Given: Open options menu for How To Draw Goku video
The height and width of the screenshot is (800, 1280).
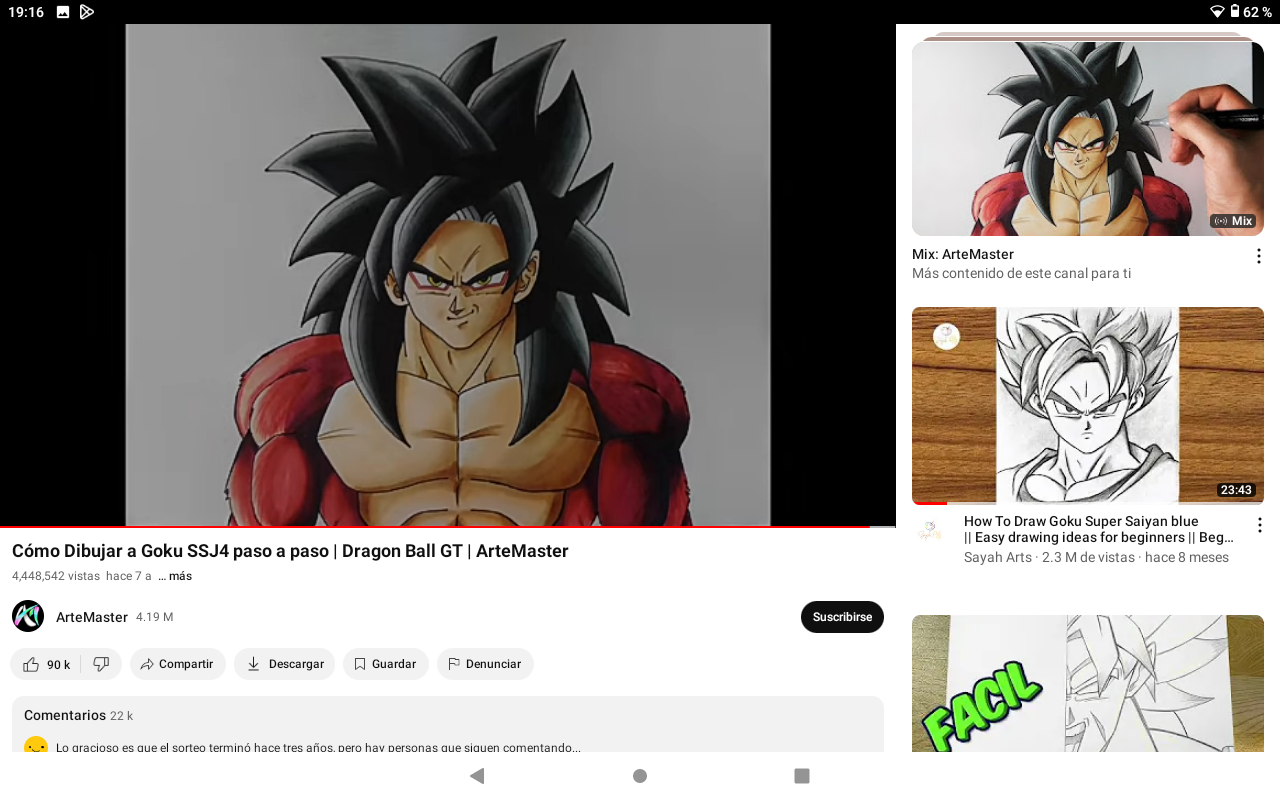Looking at the screenshot, I should point(1259,525).
